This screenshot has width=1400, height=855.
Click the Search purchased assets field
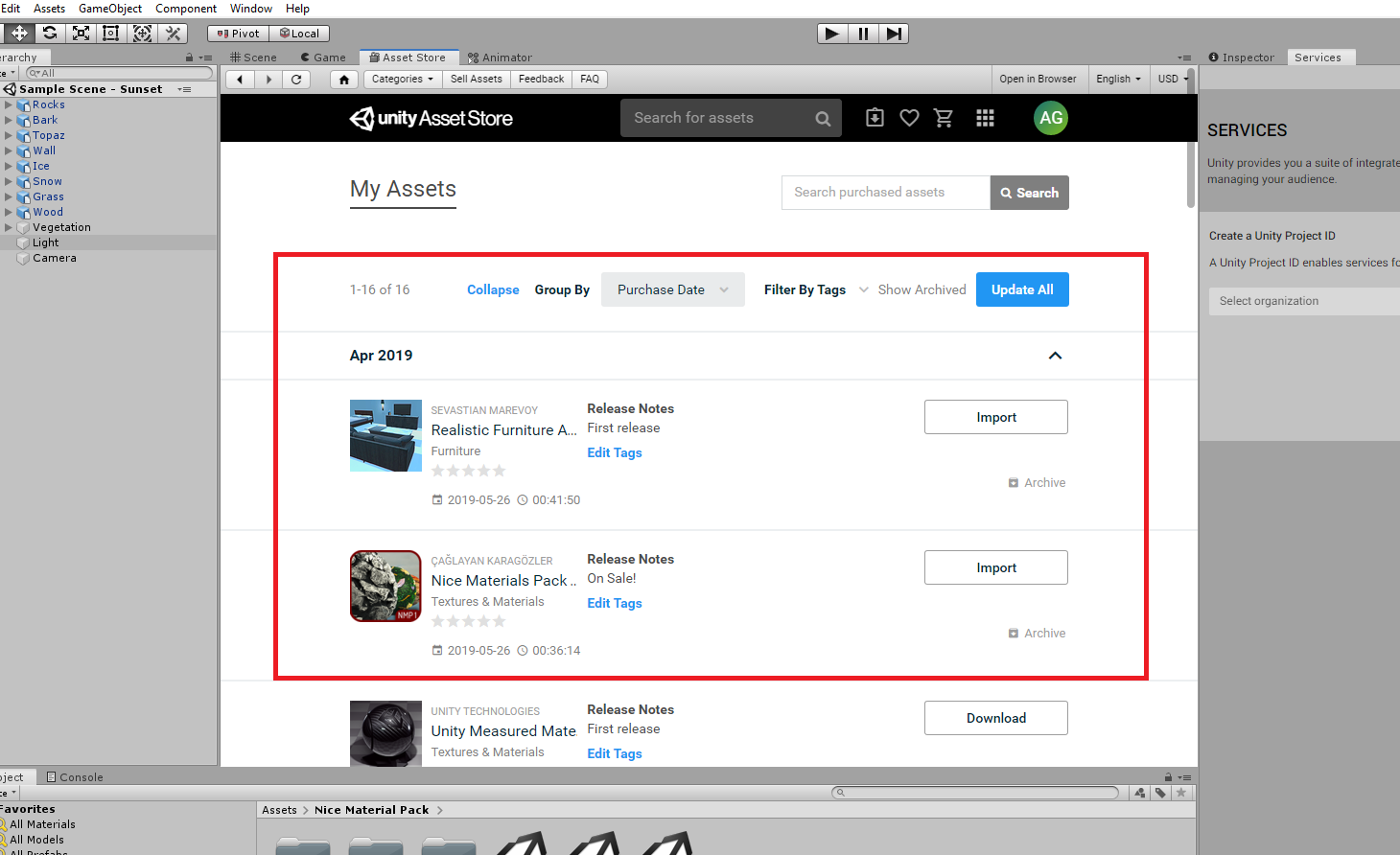coord(886,193)
